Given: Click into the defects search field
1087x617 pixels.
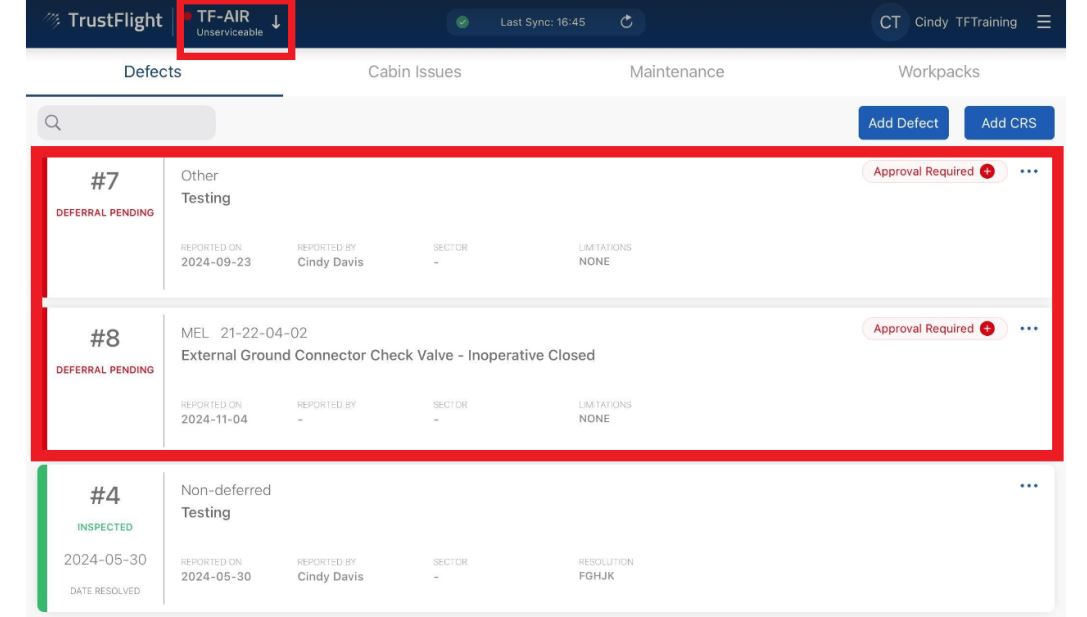Looking at the screenshot, I should point(135,123).
